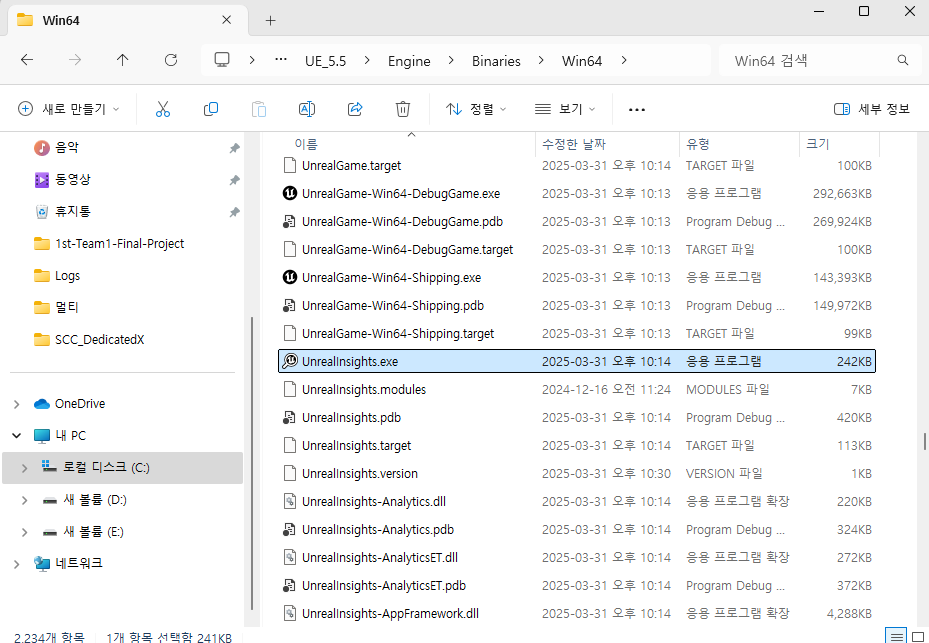
Task: Expand the 로컬 디스크 (C:) node
Action: click(x=24, y=468)
